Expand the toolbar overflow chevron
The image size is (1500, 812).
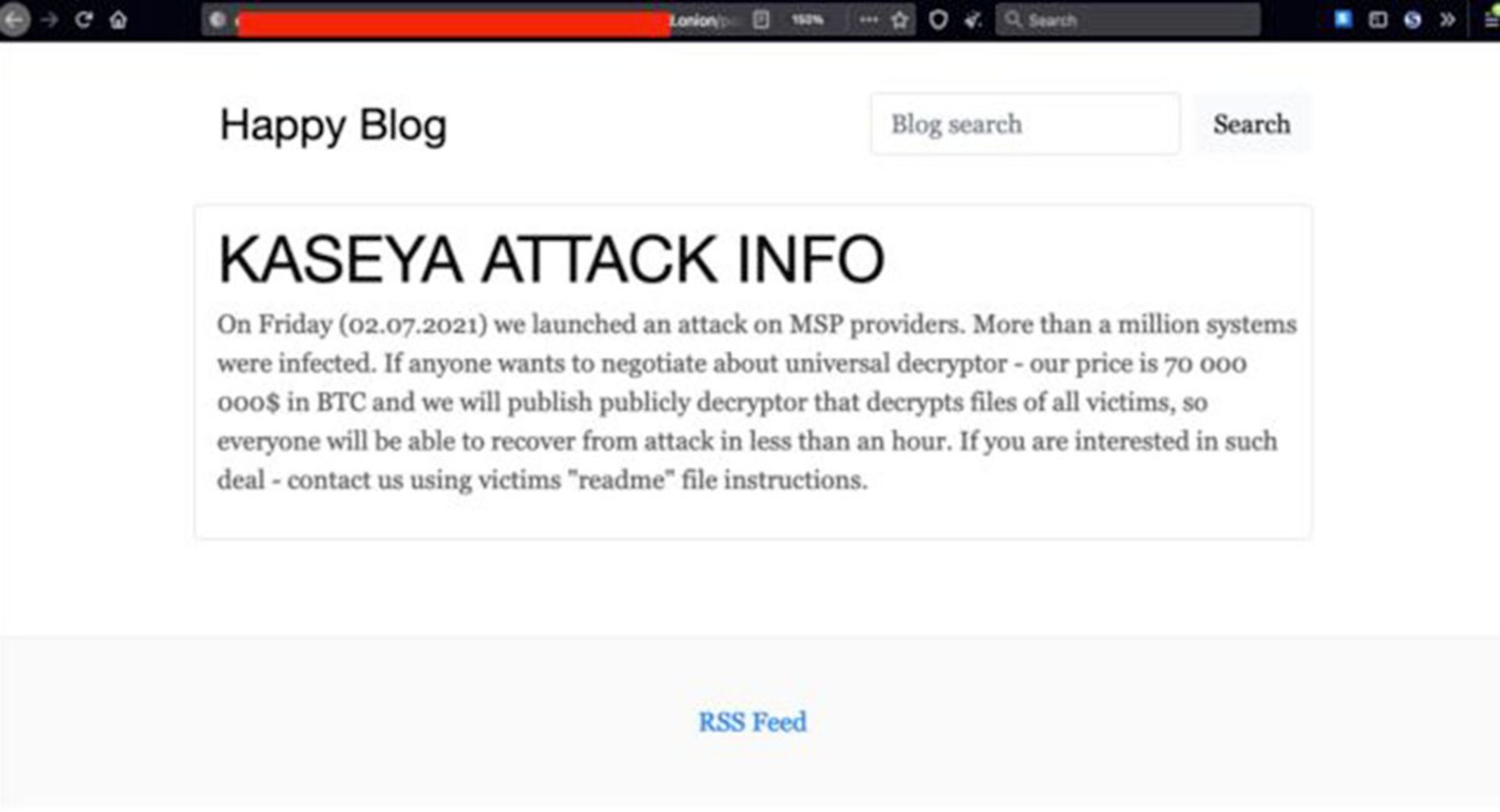pos(1448,20)
